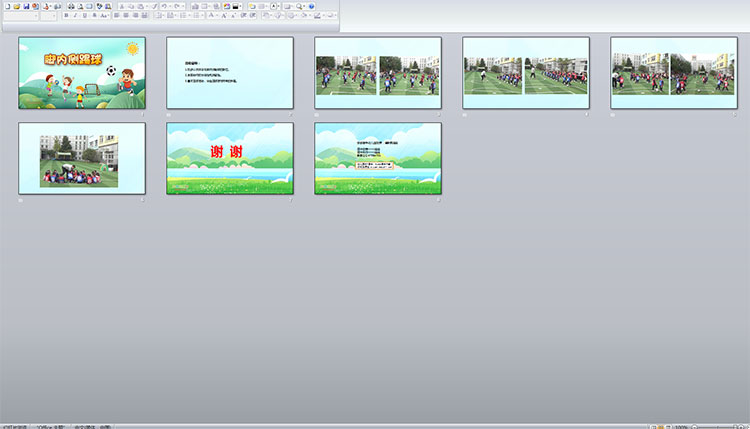Select slide 8 closing info thumbnail
Viewport: 750px width, 429px height.
[x=378, y=158]
